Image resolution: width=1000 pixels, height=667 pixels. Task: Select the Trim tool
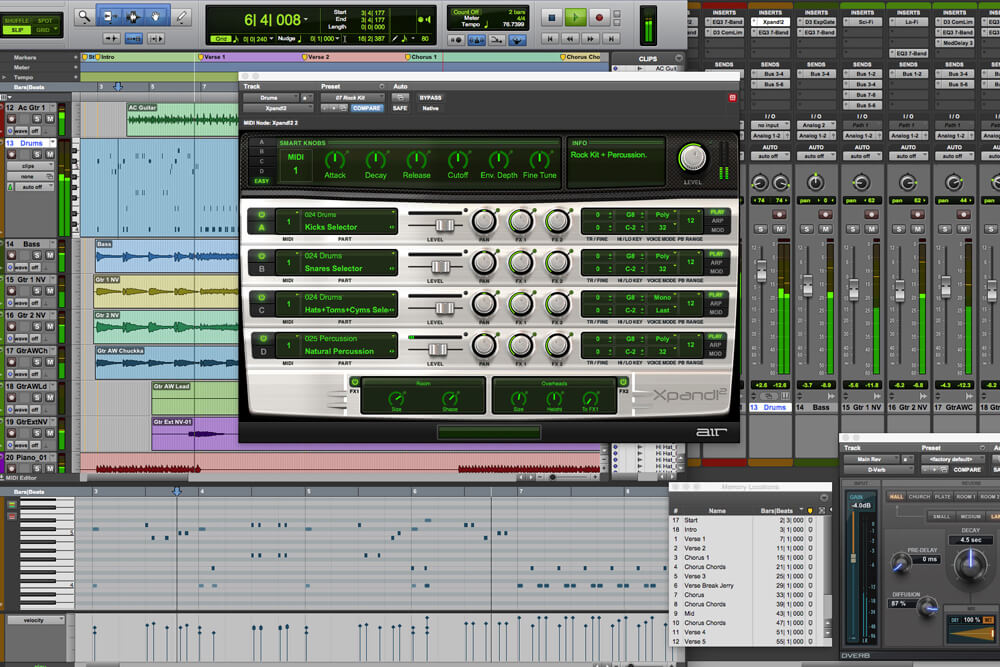click(x=110, y=17)
